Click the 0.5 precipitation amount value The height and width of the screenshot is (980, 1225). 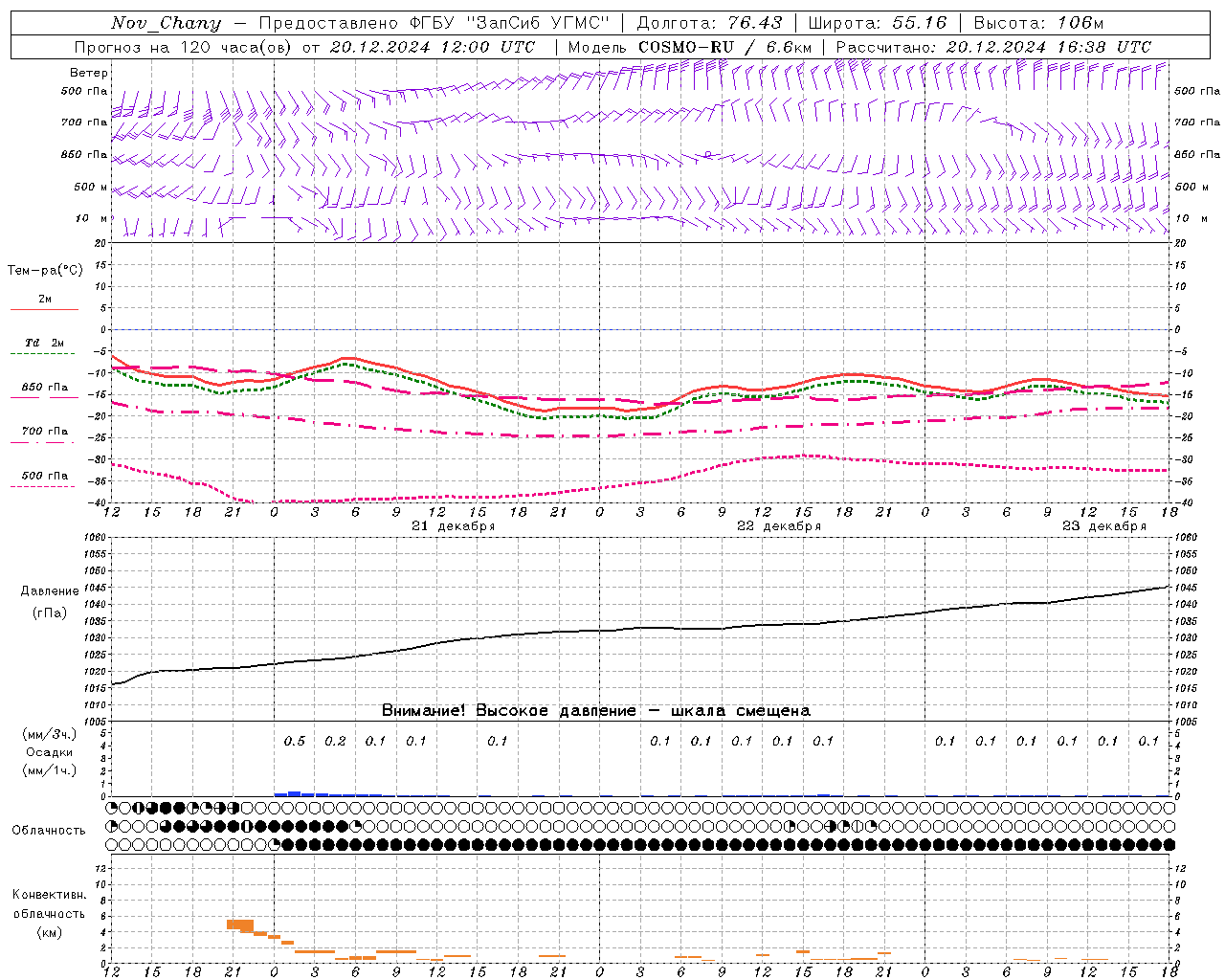pyautogui.click(x=295, y=741)
